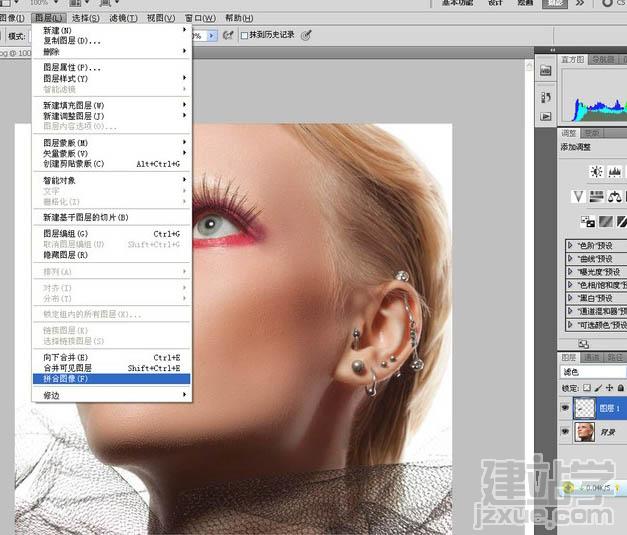
Task: Open the 图像(I) menu
Action: tap(12, 18)
